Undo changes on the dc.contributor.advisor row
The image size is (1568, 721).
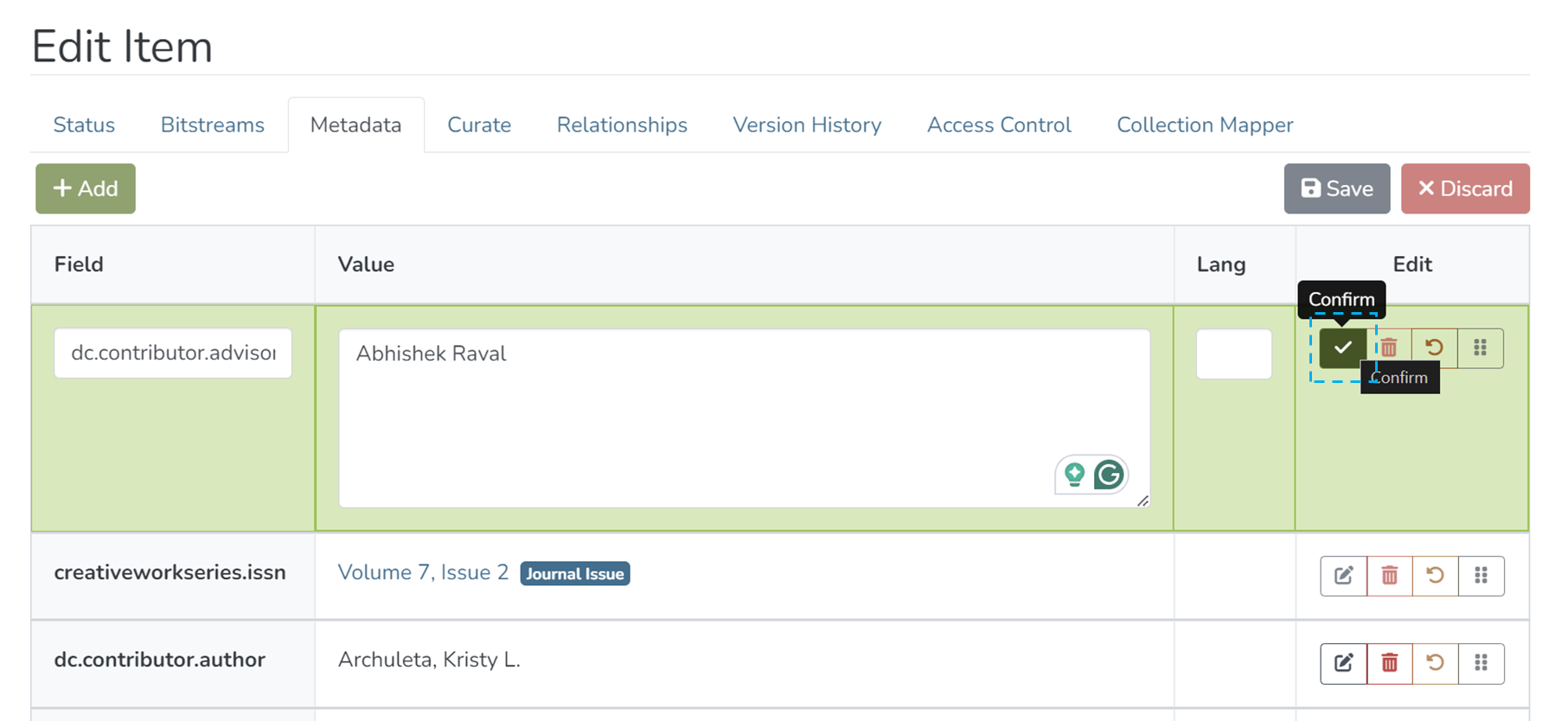(x=1434, y=348)
